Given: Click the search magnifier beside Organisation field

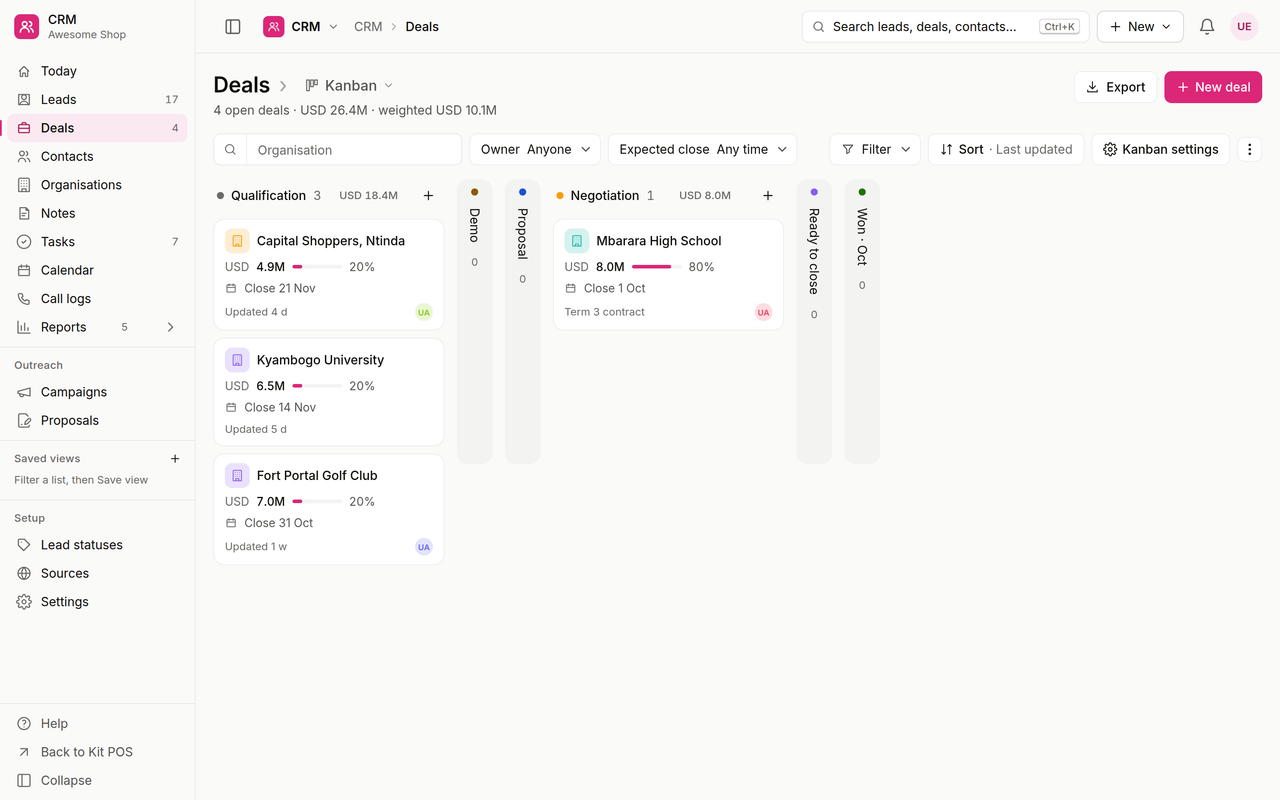Looking at the screenshot, I should click(230, 150).
